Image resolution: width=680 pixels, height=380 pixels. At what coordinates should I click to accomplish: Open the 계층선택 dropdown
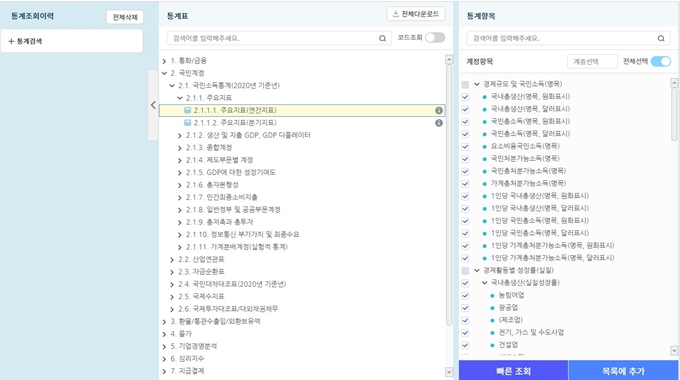pos(592,62)
